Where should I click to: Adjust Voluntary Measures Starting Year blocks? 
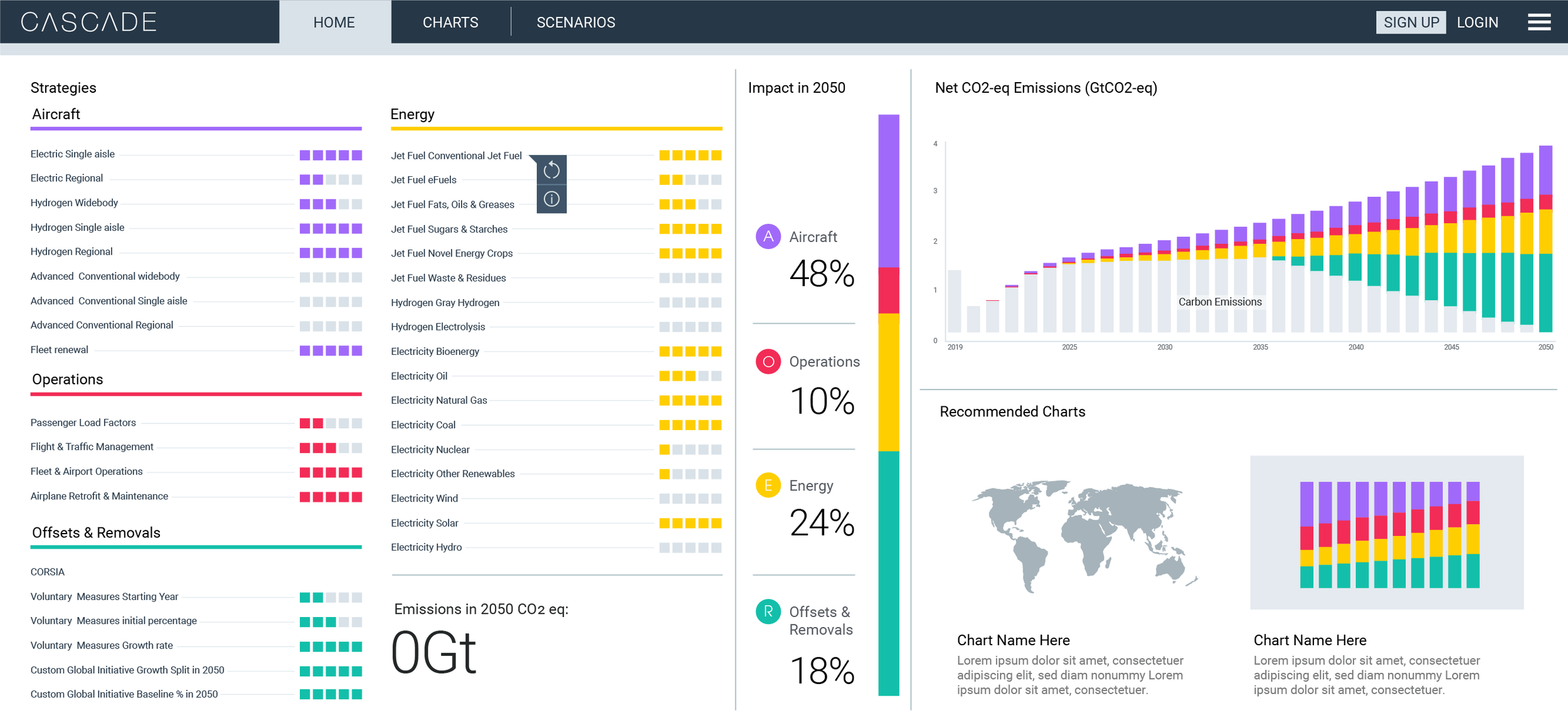[331, 598]
